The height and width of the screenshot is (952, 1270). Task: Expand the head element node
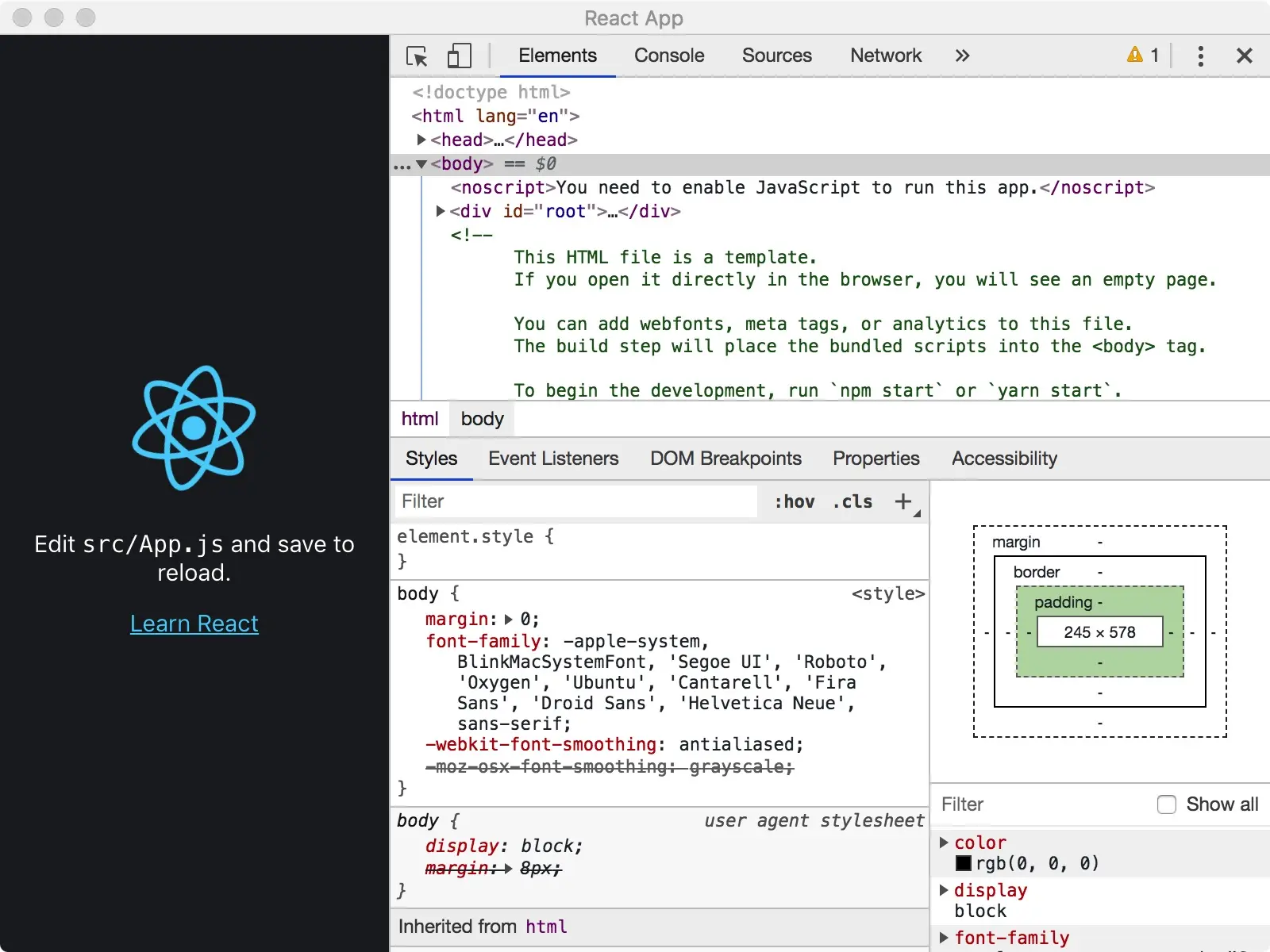[421, 140]
